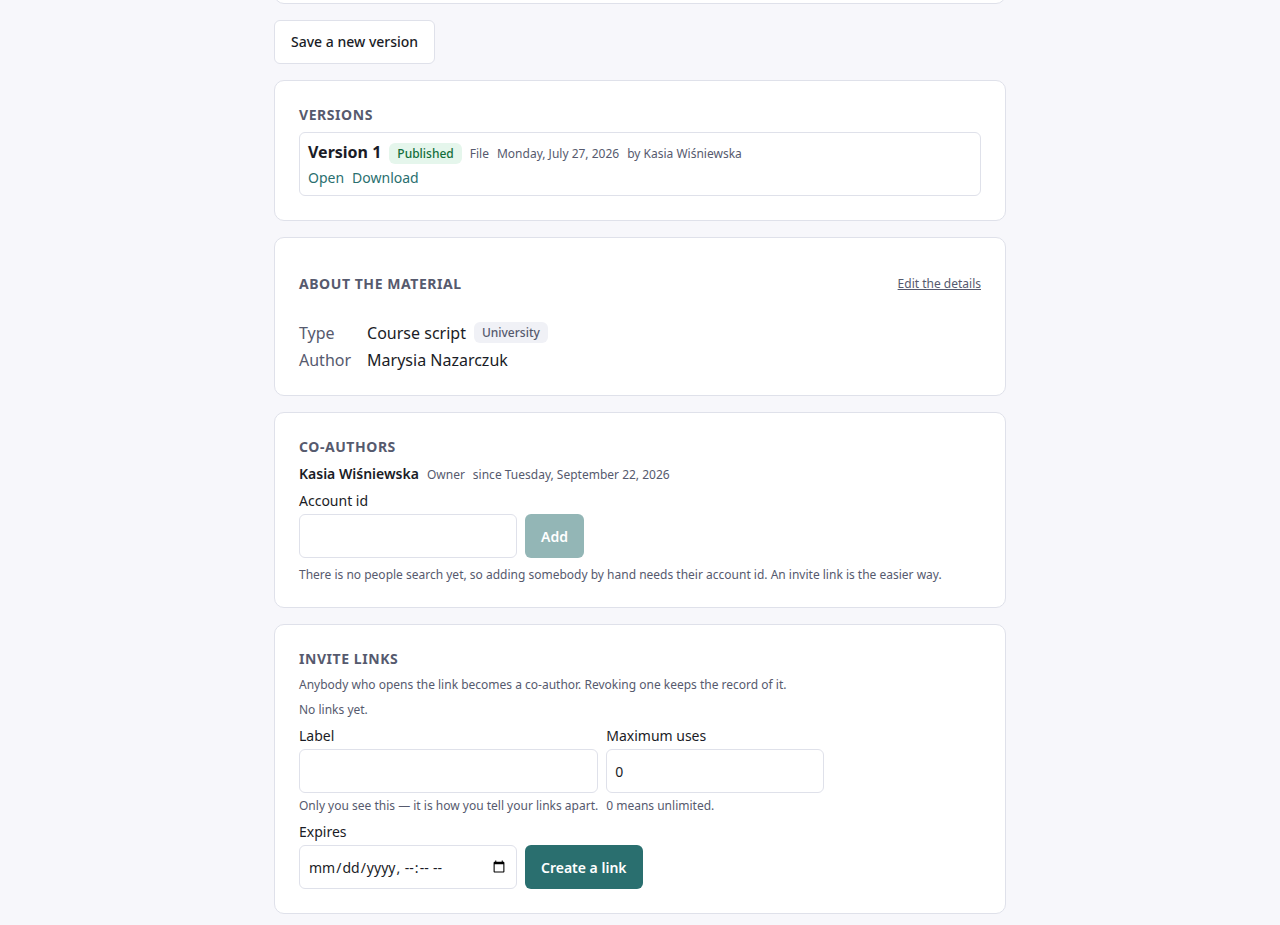Select the University tag
This screenshot has height=925, width=1280.
[x=511, y=333]
